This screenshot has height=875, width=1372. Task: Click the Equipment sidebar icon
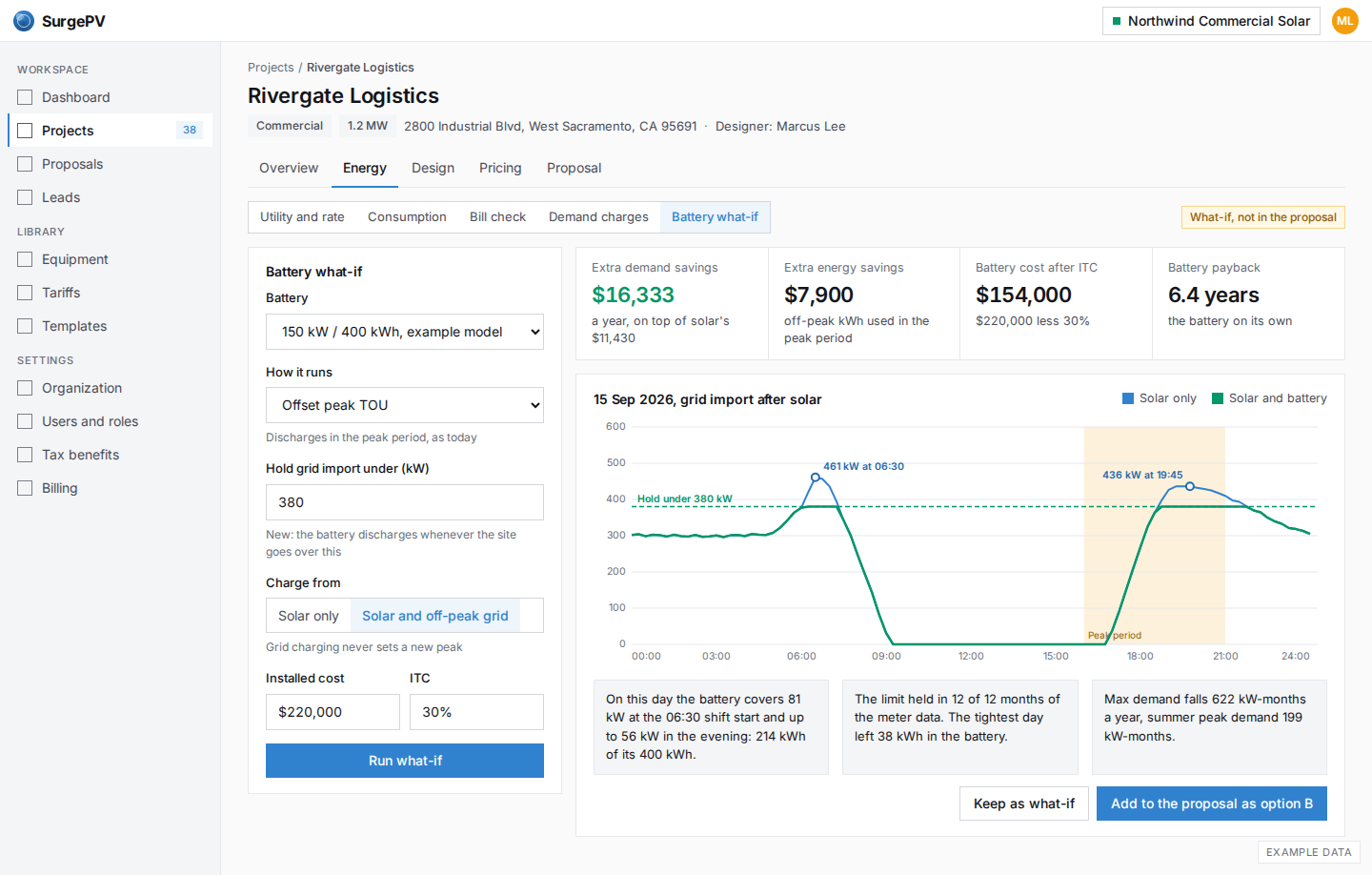tap(25, 259)
